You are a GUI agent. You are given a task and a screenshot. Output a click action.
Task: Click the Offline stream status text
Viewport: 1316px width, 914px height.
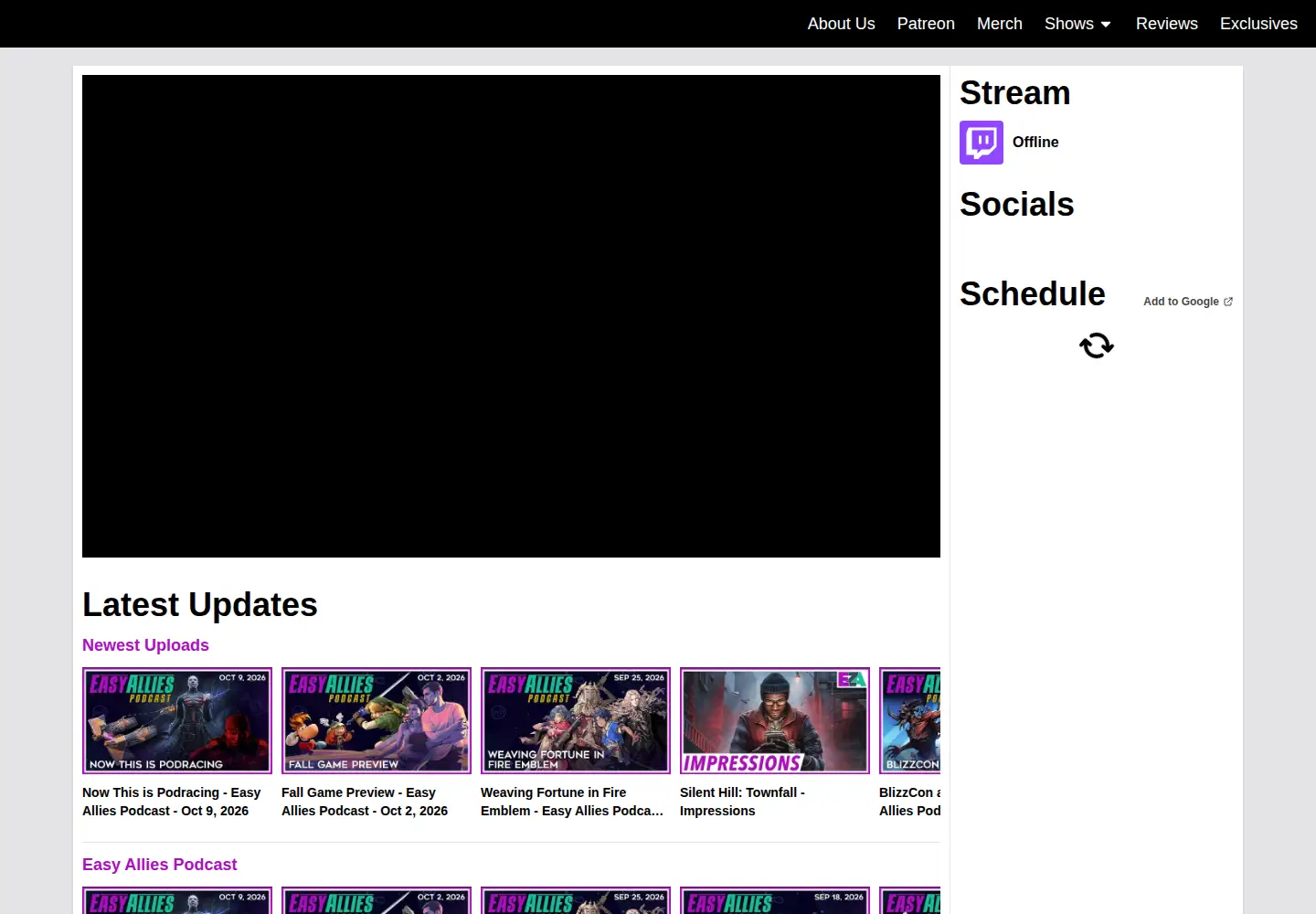[x=1035, y=143]
